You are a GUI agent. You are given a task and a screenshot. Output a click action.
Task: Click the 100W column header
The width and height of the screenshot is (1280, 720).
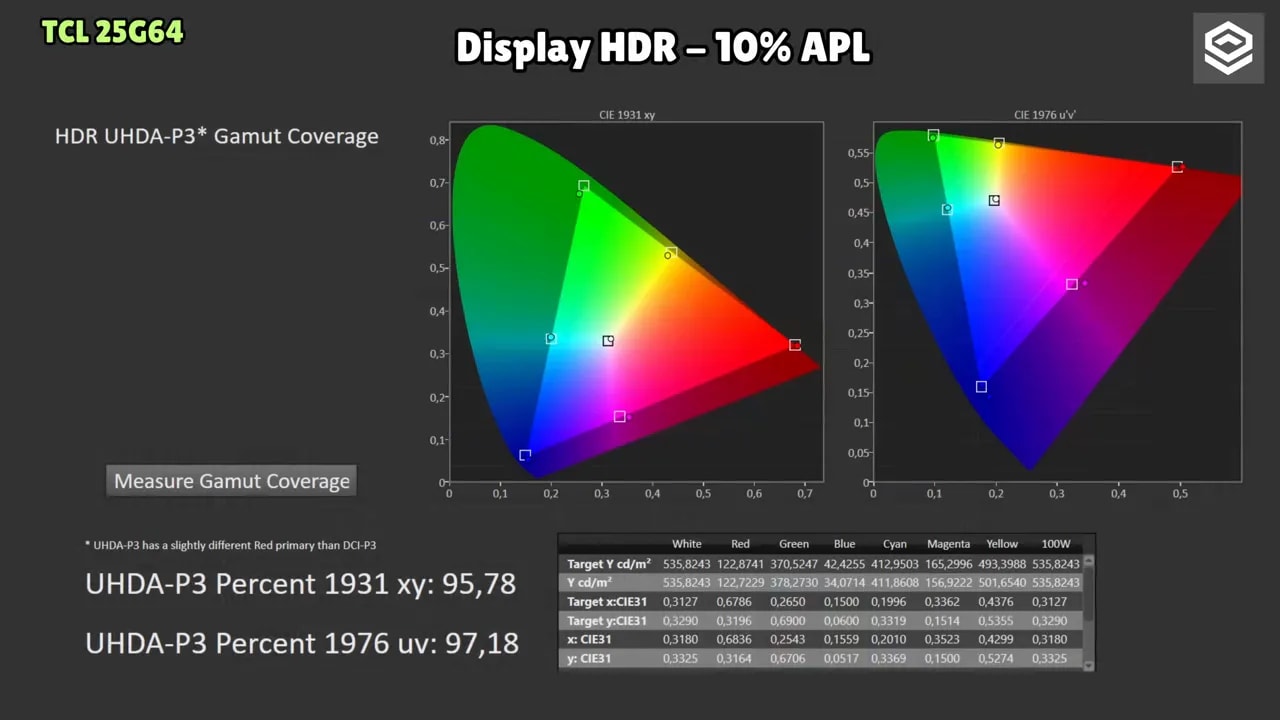pos(1055,544)
